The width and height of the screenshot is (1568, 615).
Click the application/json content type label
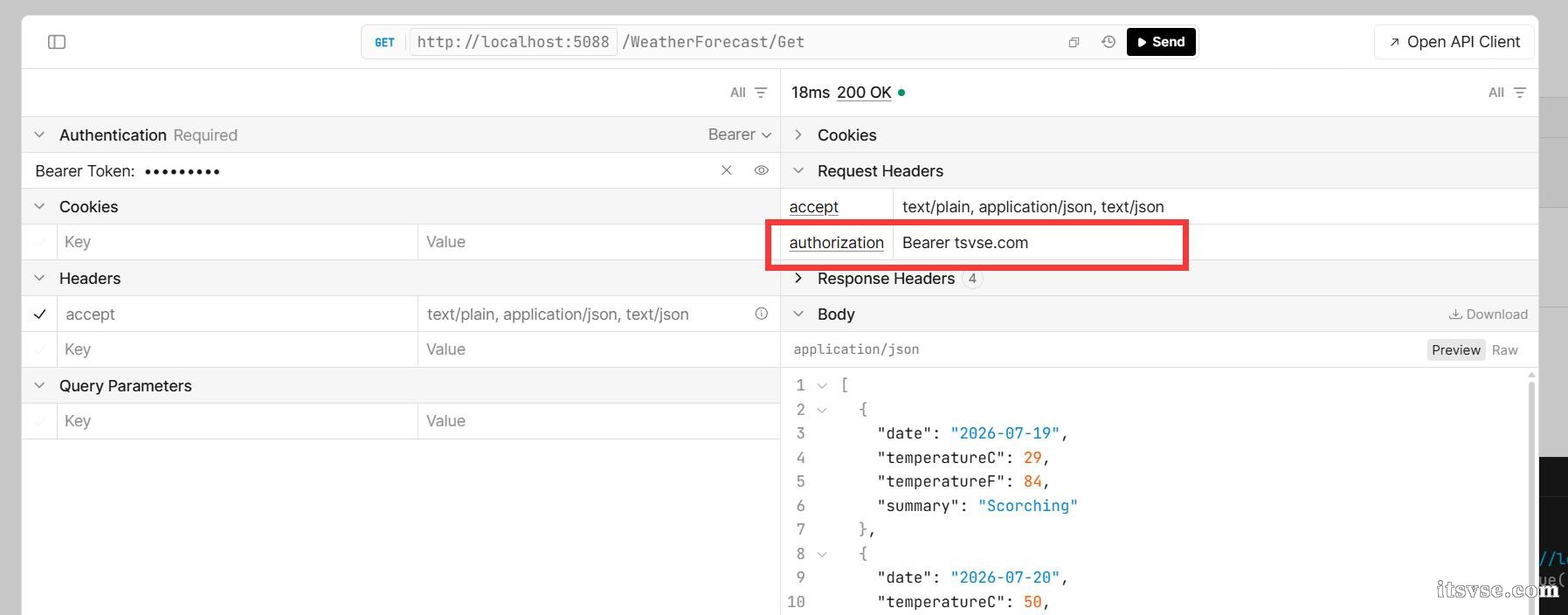(x=856, y=349)
